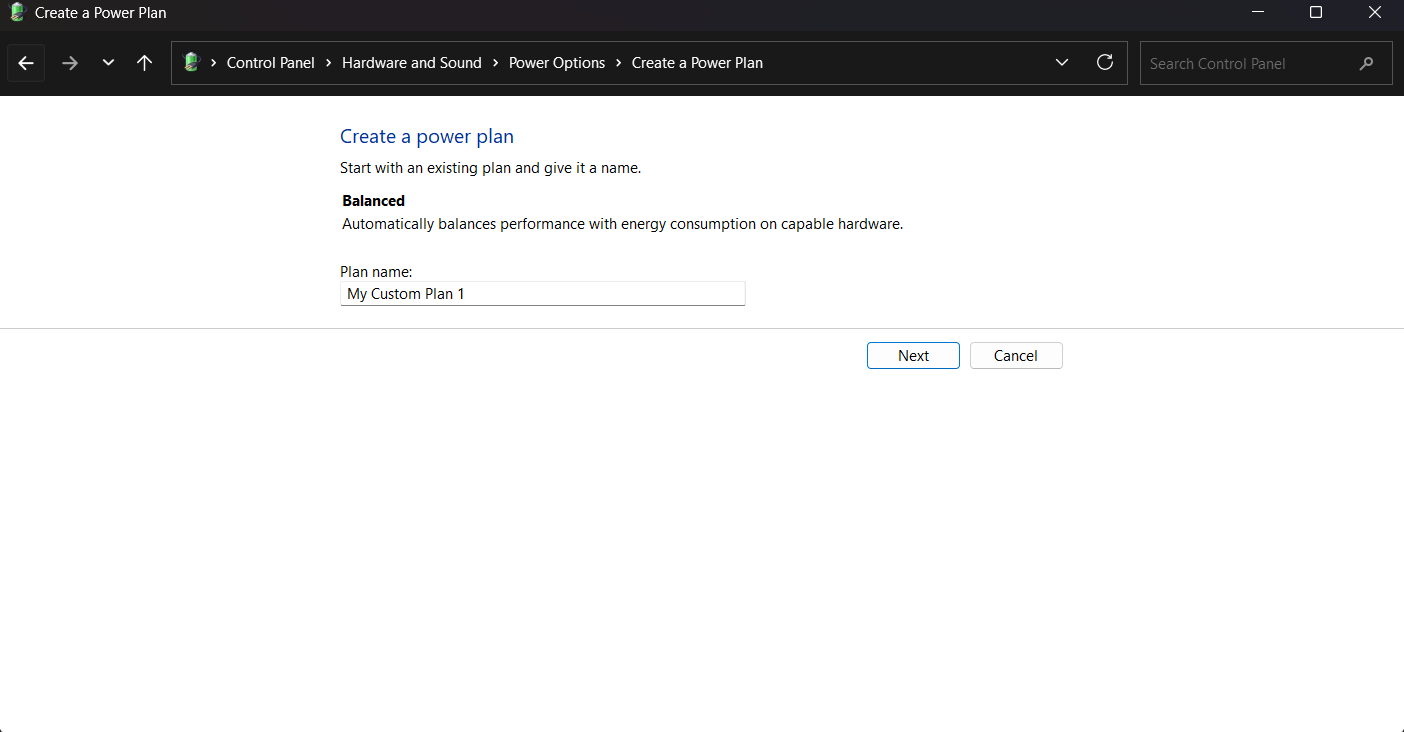
Task: Click the Power Options battery icon in address bar
Action: click(190, 62)
